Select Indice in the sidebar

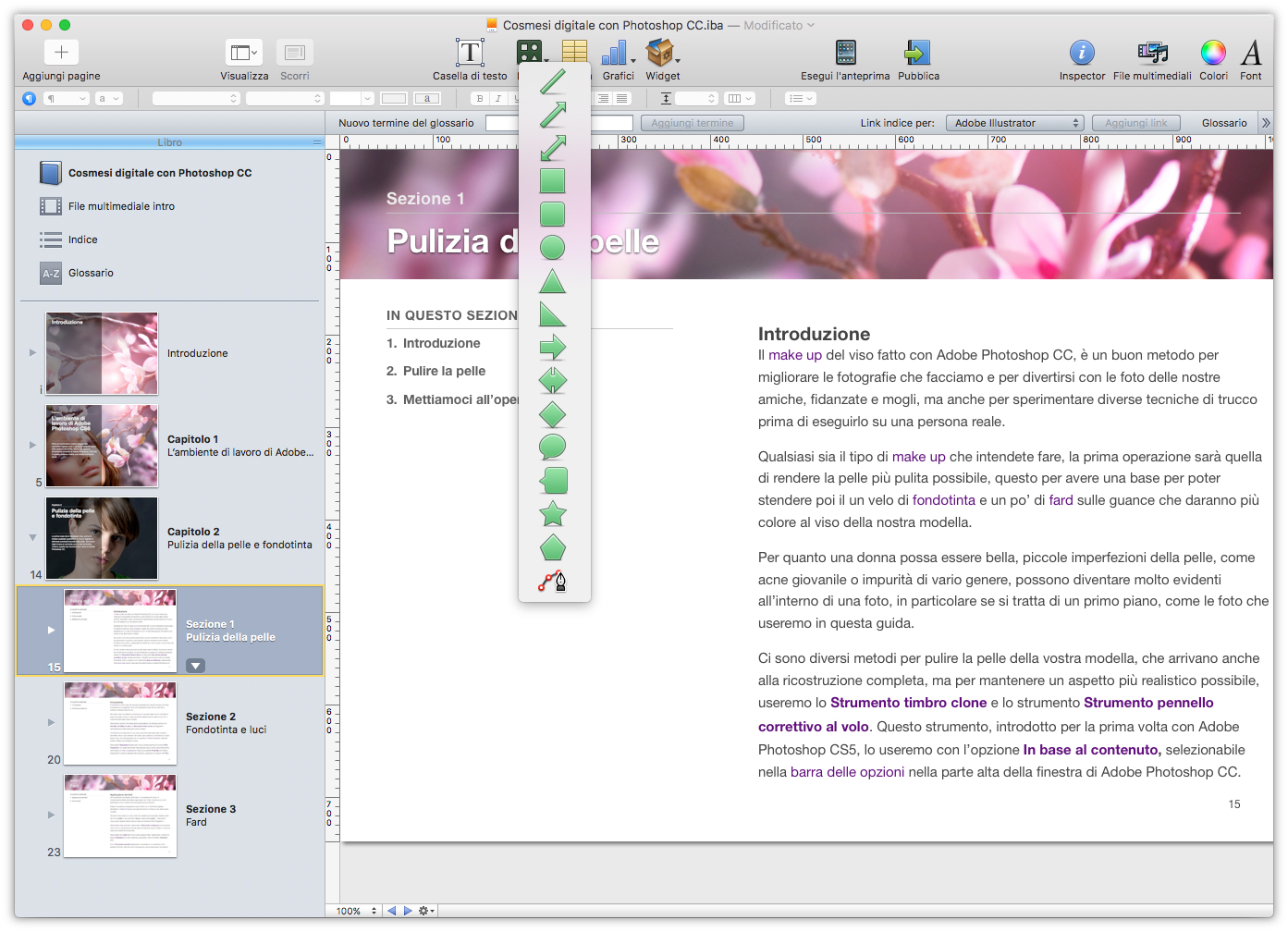pyautogui.click(x=82, y=239)
